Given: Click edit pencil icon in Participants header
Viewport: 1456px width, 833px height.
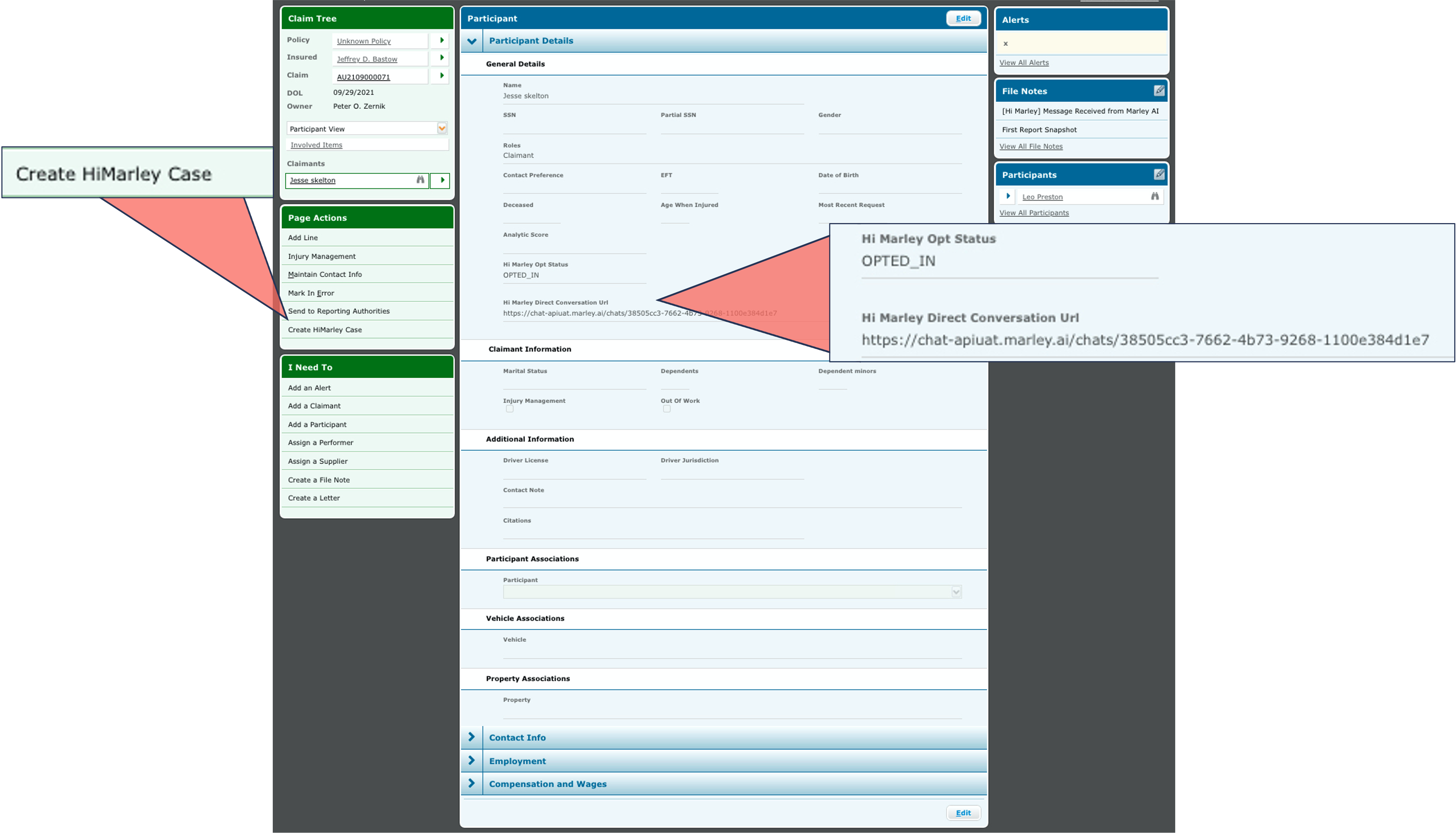Looking at the screenshot, I should (x=1159, y=175).
